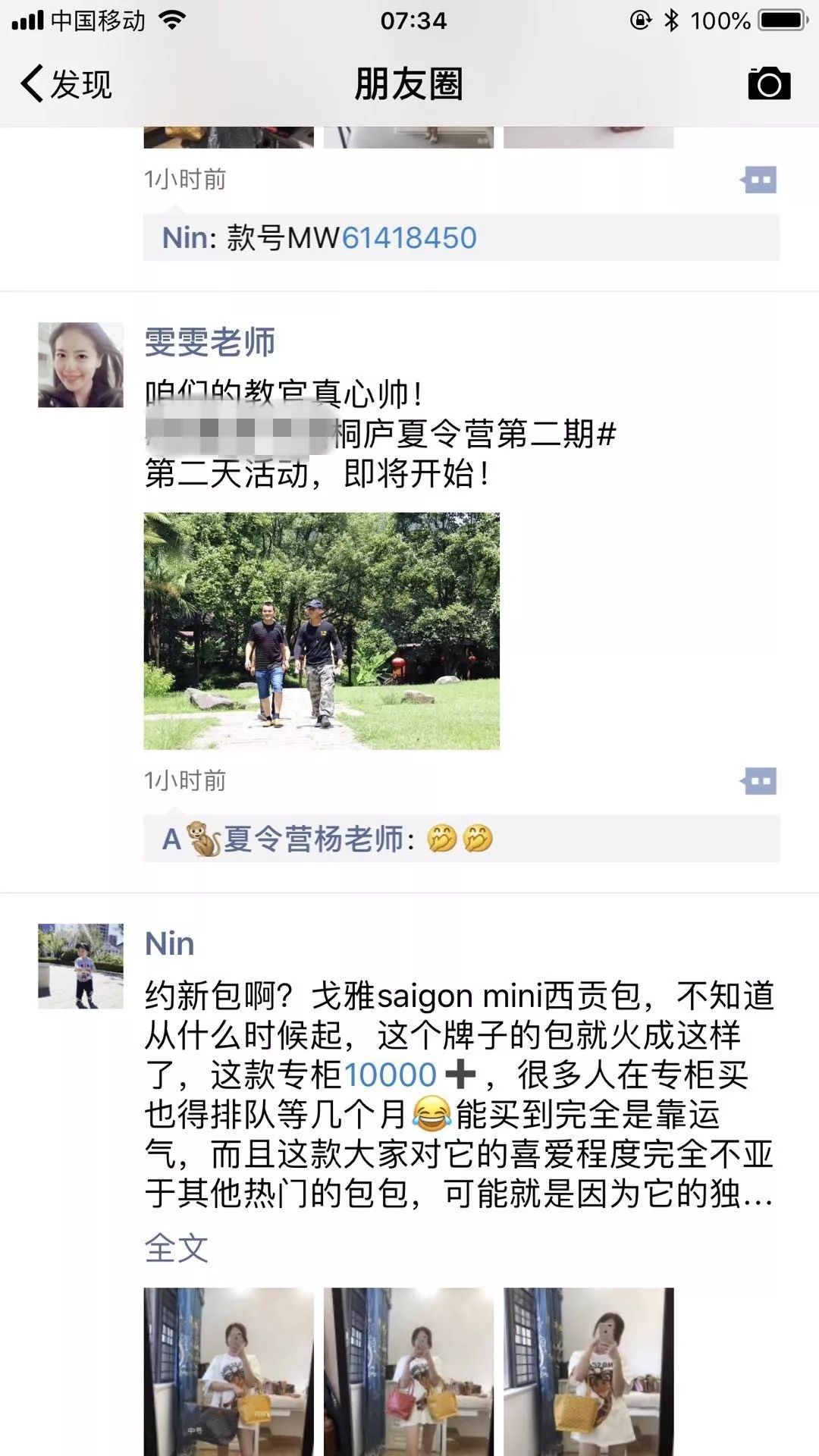Open Nin's first bag photo
The image size is (819, 1456).
228,1371
